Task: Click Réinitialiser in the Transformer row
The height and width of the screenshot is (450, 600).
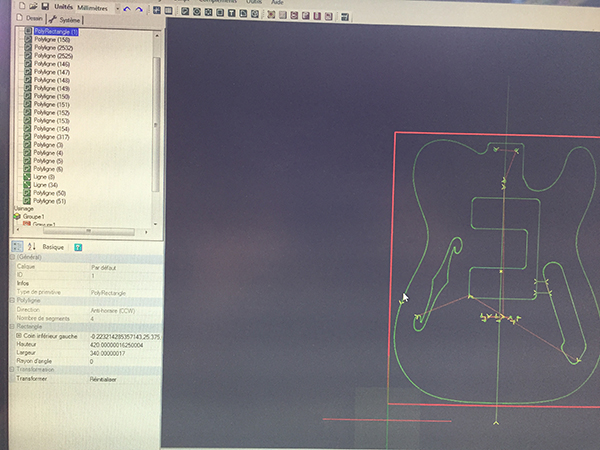Action: 103,380
